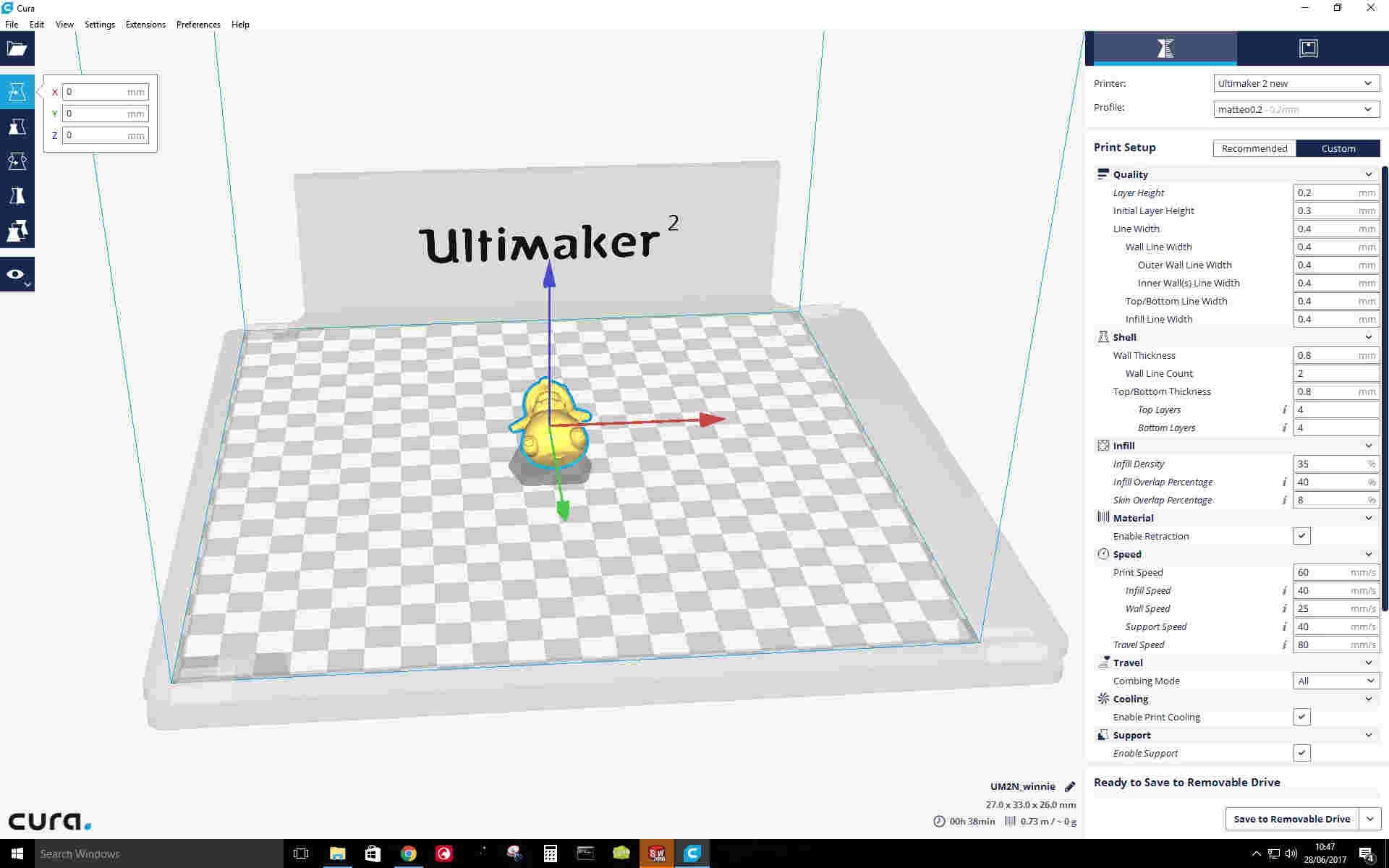This screenshot has height=868, width=1389.
Task: Switch to the Prepare stage icon tab
Action: tap(1165, 48)
